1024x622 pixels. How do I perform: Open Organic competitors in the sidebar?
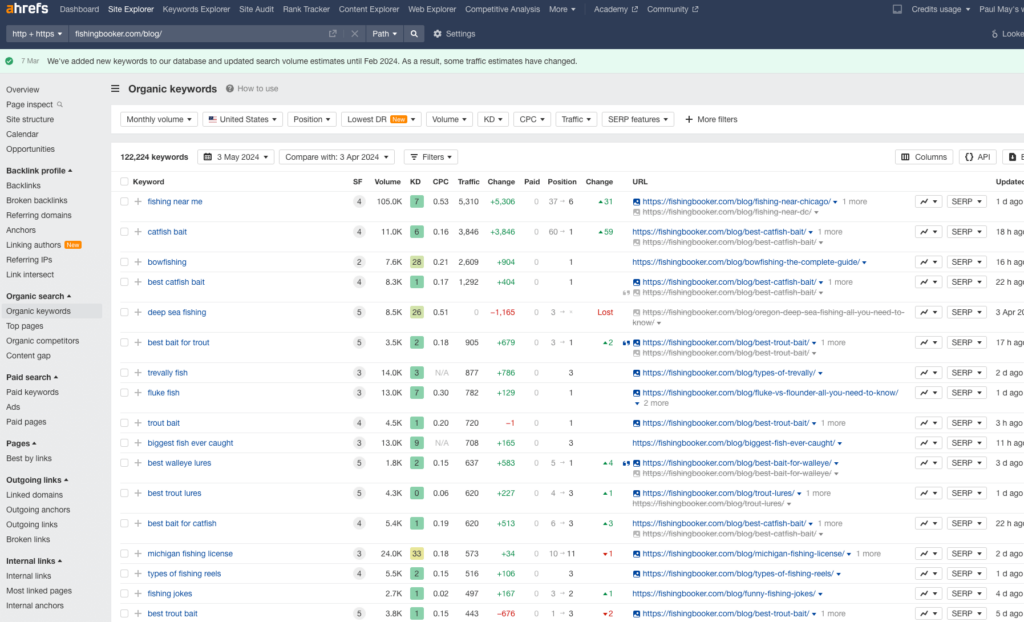41,341
